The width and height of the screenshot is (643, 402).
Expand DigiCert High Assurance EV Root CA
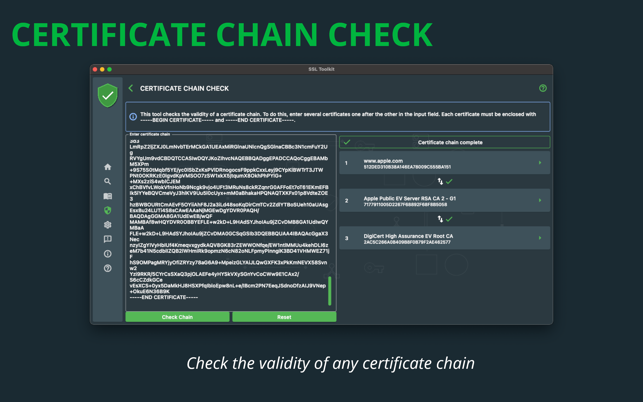tap(445, 238)
